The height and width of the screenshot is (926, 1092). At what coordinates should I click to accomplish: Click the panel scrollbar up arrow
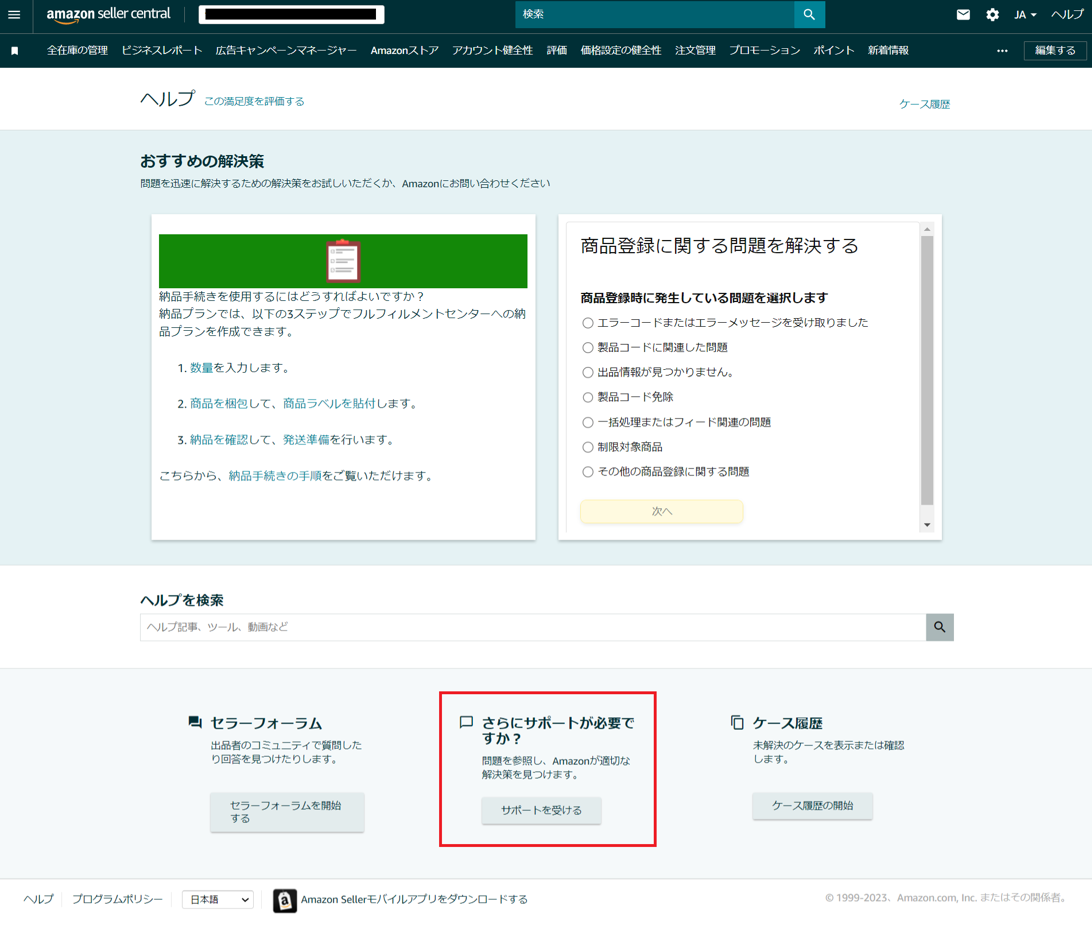(927, 229)
